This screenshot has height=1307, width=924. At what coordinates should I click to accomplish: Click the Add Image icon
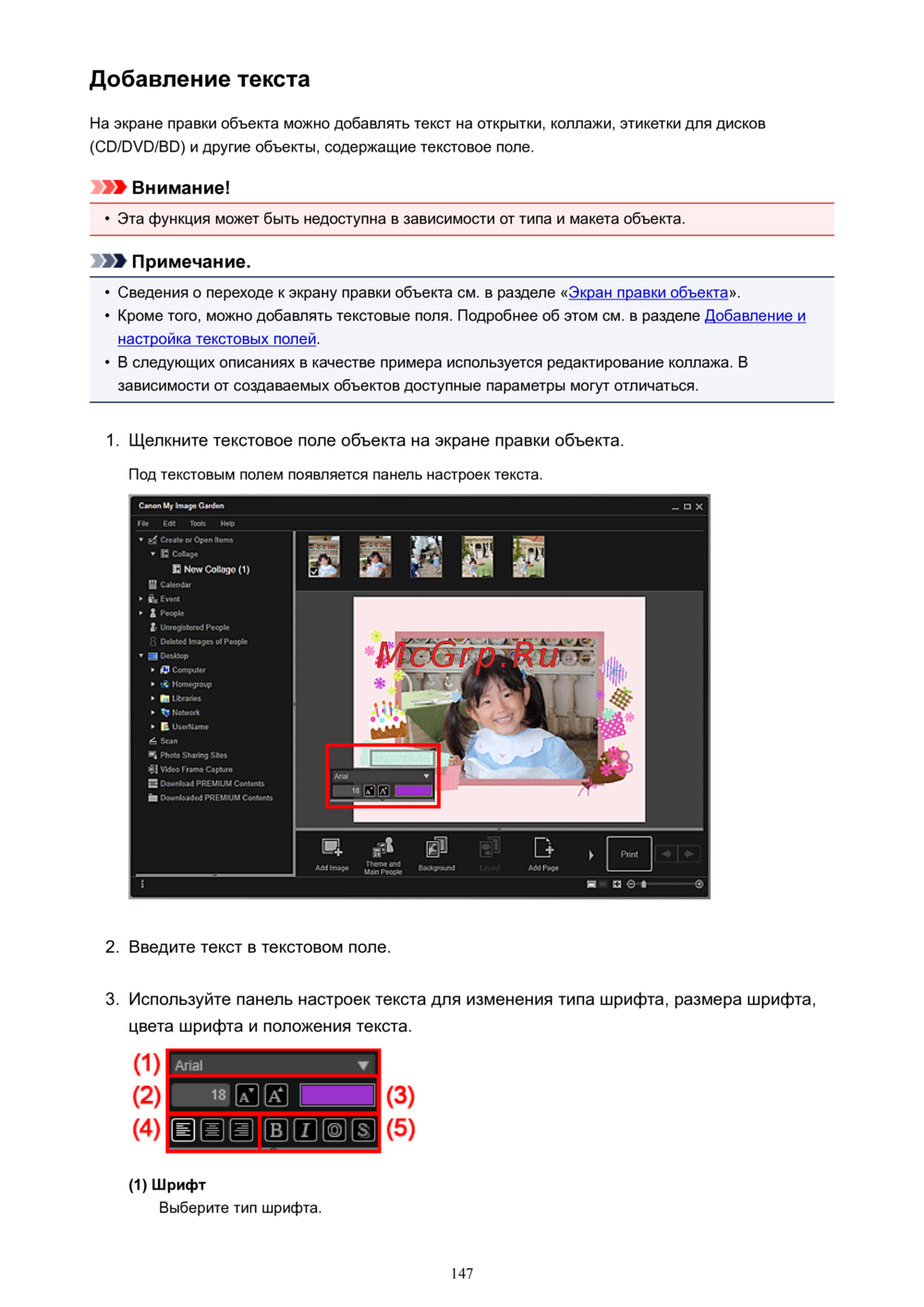coord(331,849)
